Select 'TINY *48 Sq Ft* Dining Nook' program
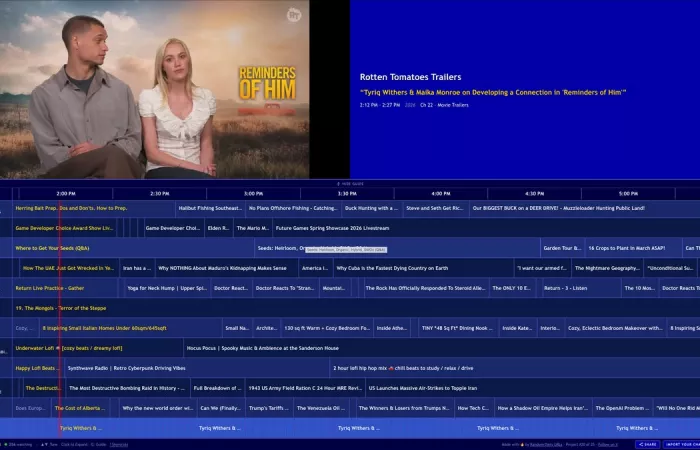The image size is (700, 450). click(x=458, y=328)
